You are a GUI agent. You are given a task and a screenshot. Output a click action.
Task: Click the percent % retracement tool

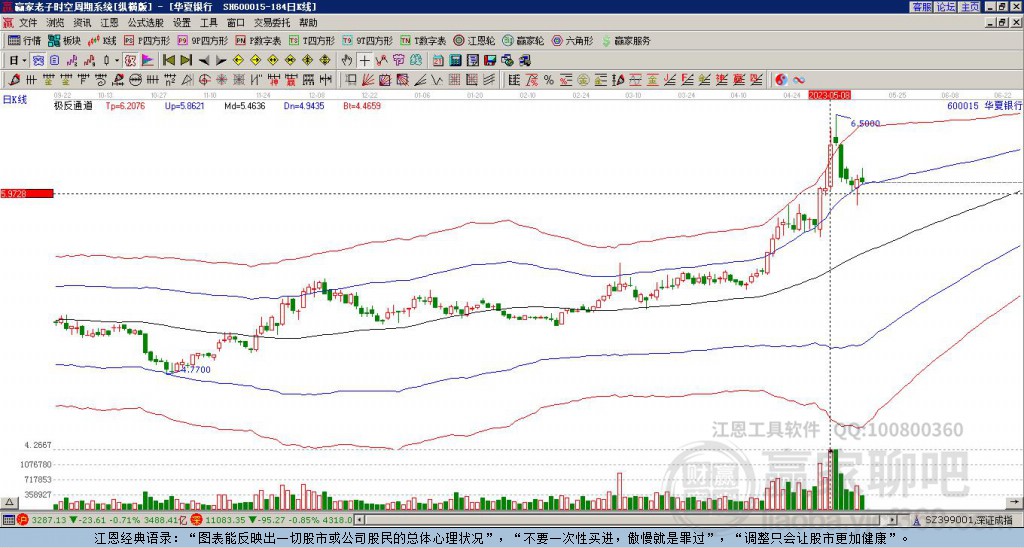[x=549, y=80]
